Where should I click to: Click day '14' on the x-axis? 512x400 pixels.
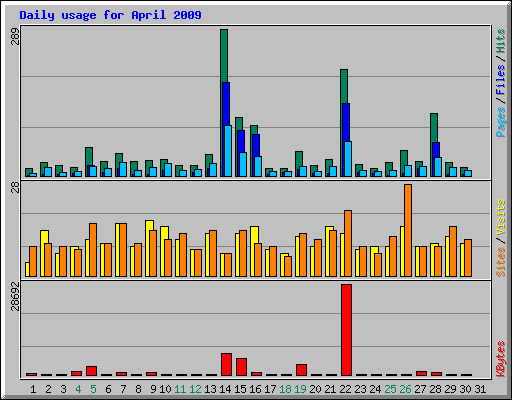(x=225, y=389)
